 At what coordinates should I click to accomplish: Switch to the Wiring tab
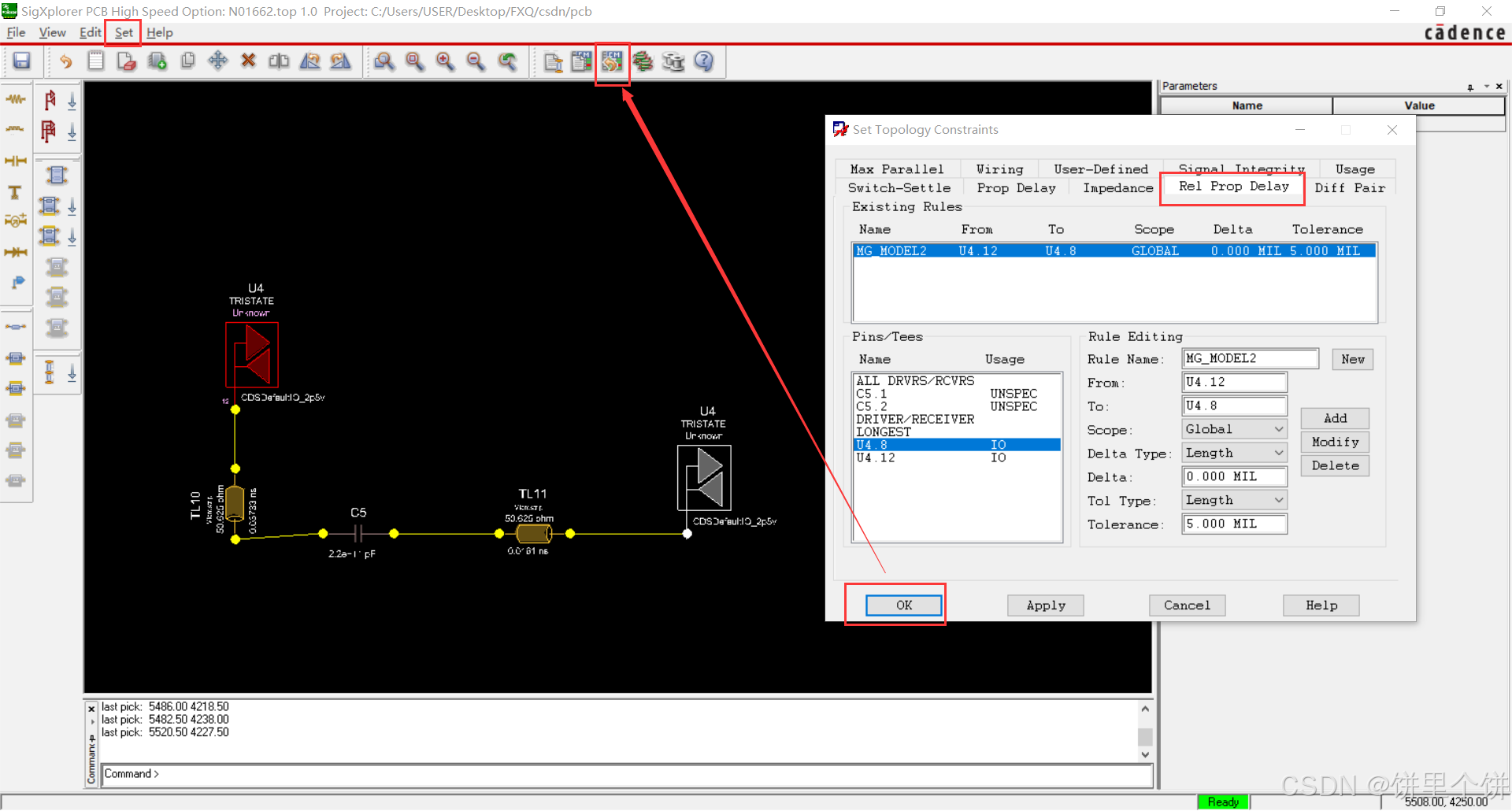point(999,169)
